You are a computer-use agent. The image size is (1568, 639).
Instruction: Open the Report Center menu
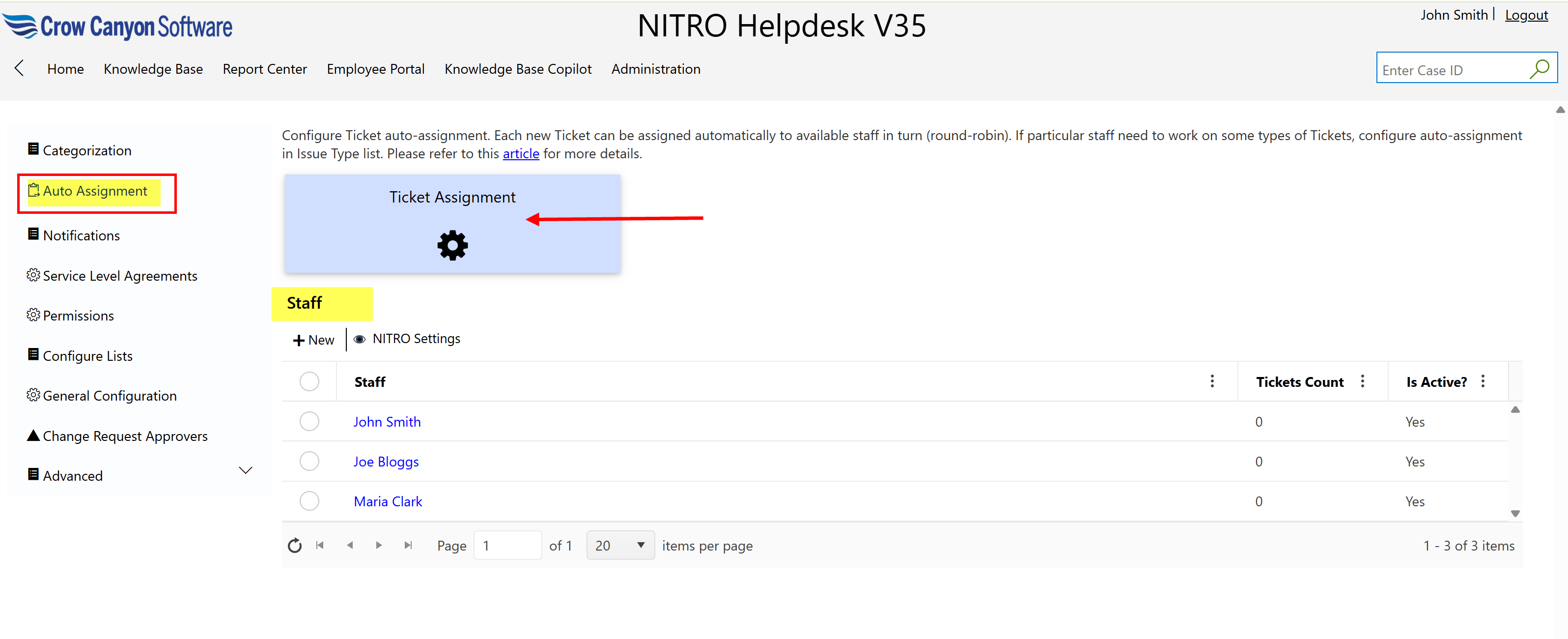pos(264,69)
